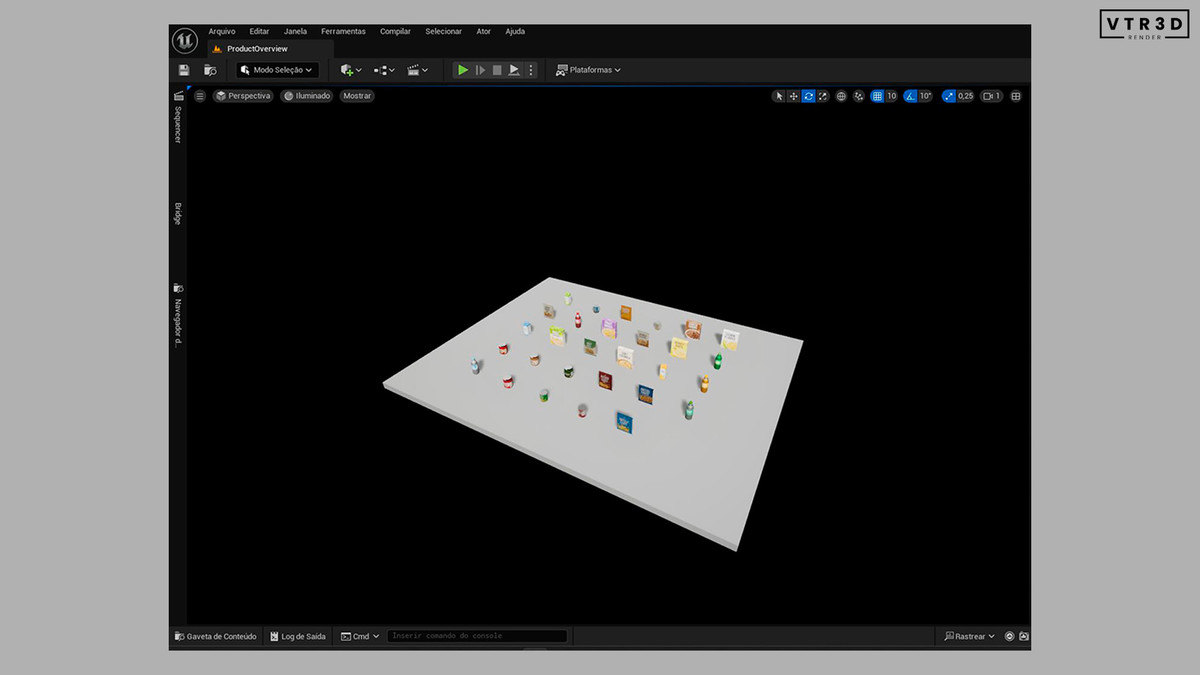Viewport: 1200px width, 675px height.
Task: Activate the rotate gizmo tool
Action: [x=808, y=96]
